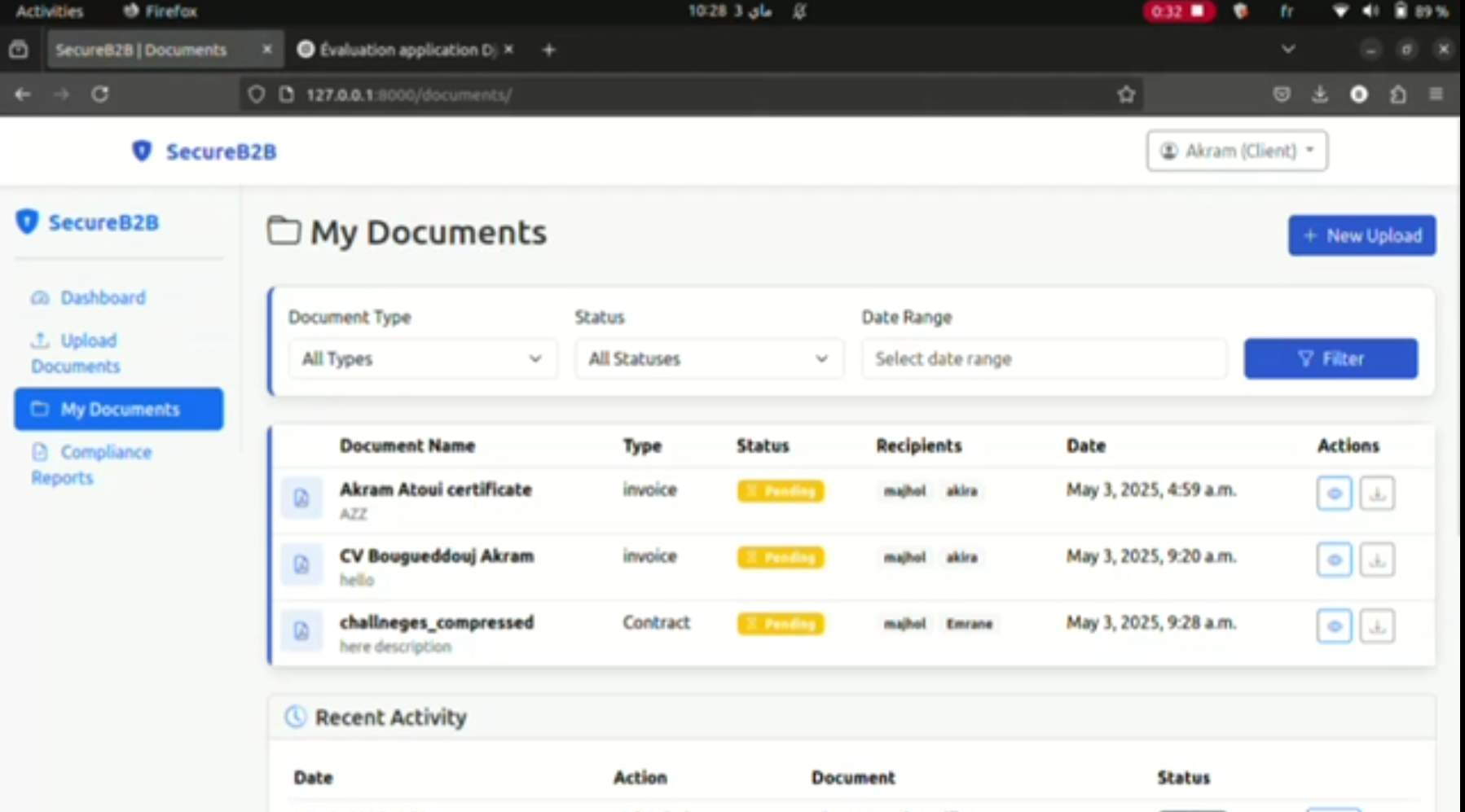Open the Status filter dropdown
This screenshot has height=812, width=1465.
point(709,358)
